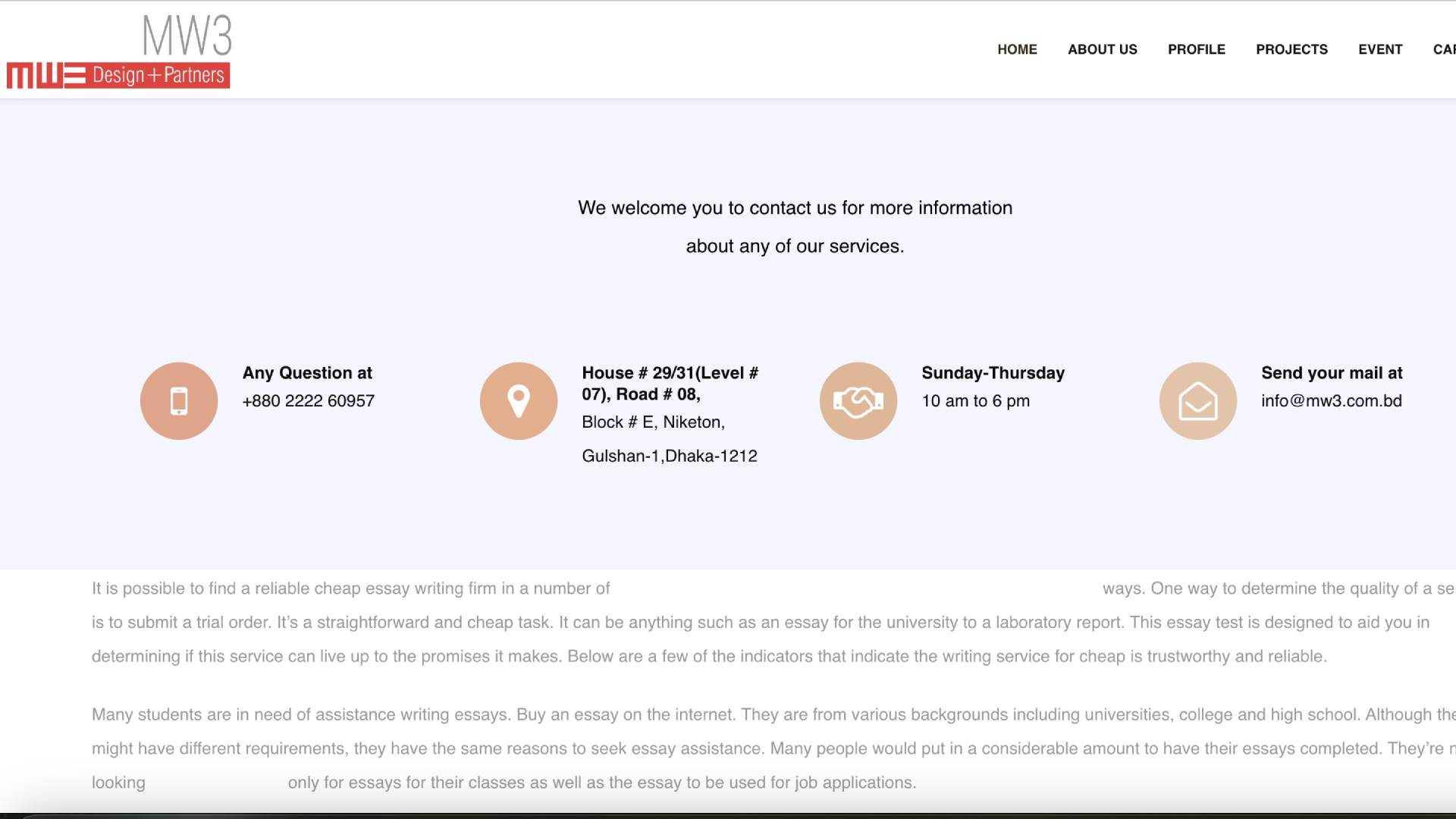Click the handshake icon circle
1456x819 pixels.
[858, 401]
